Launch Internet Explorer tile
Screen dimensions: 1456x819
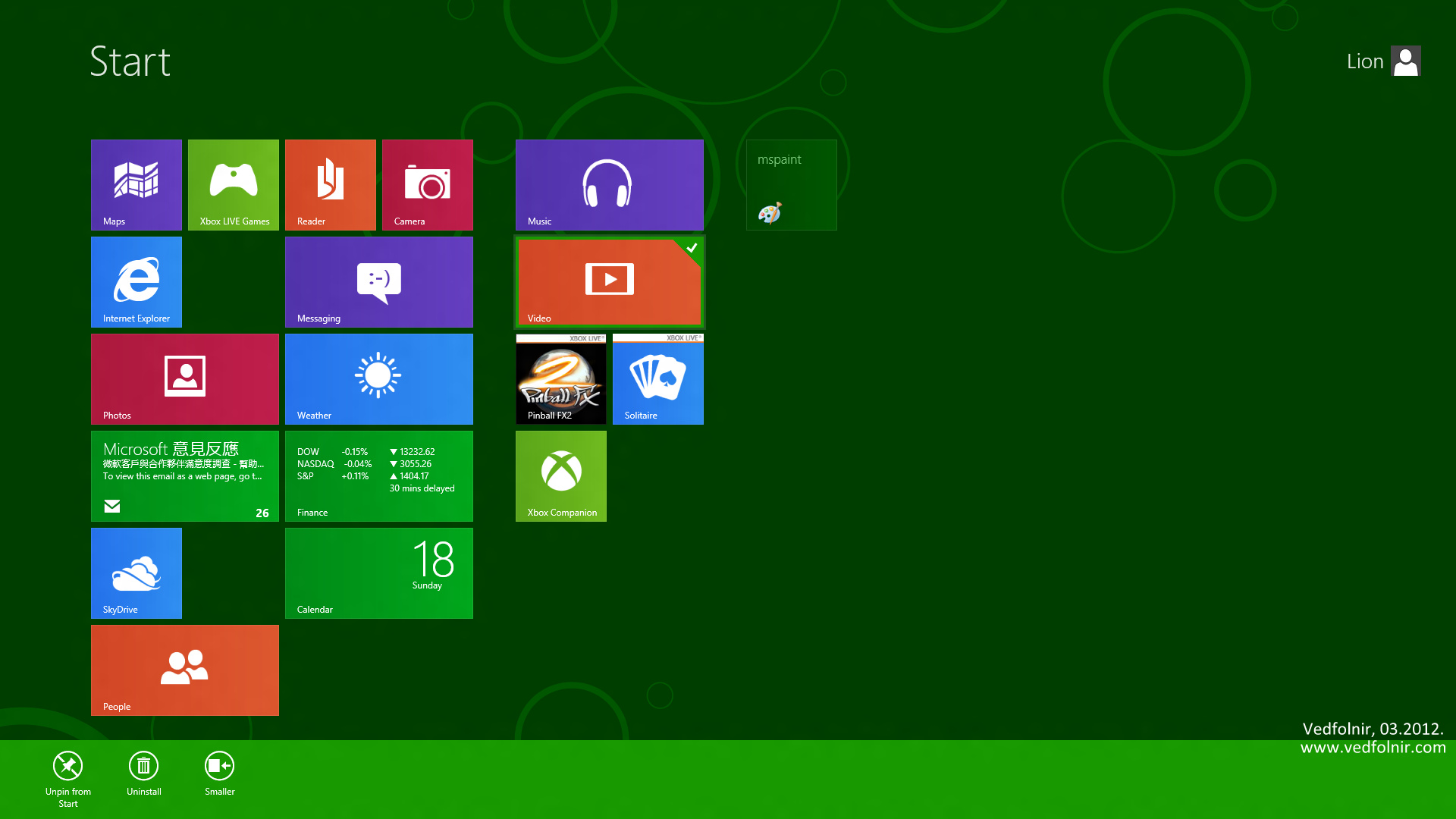tap(136, 282)
